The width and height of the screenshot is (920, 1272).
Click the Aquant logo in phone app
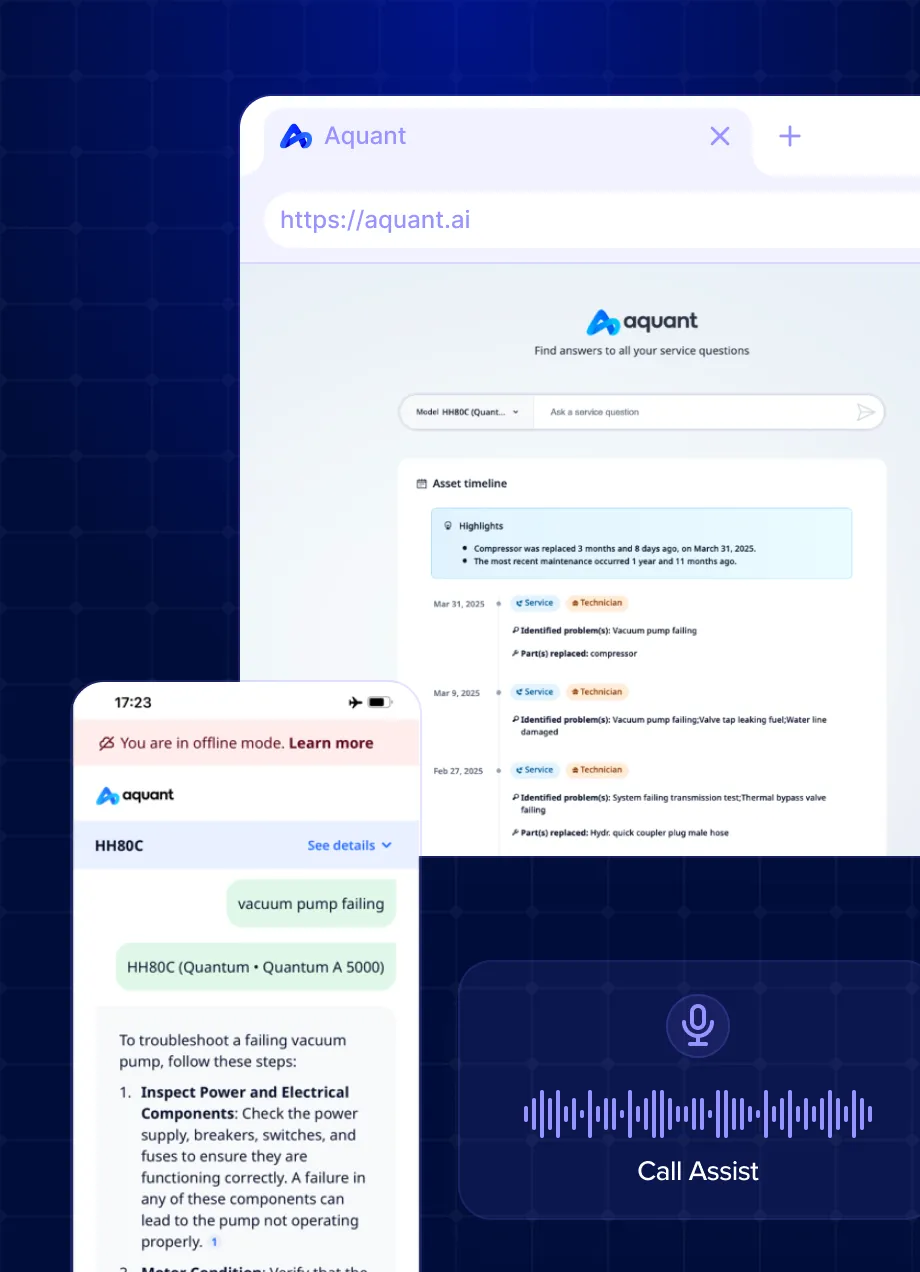pos(135,796)
